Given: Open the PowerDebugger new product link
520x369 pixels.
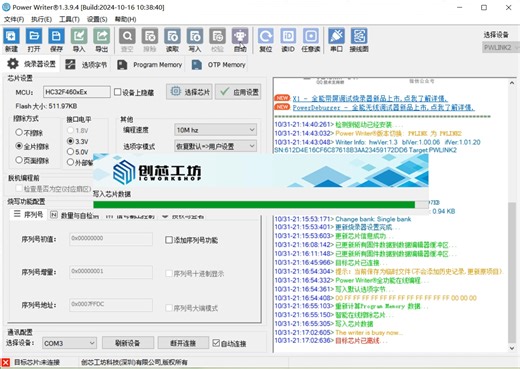Looking at the screenshot, I should (x=383, y=107).
